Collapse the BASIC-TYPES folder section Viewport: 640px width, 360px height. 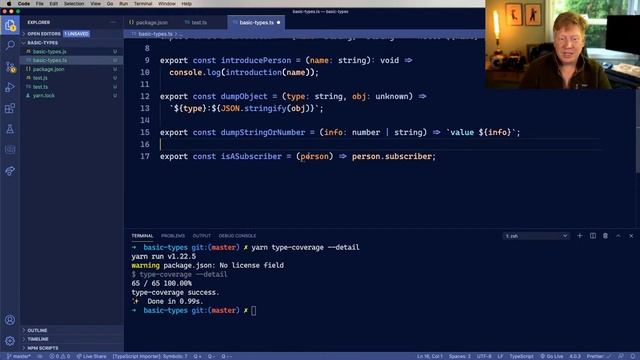pyautogui.click(x=42, y=43)
